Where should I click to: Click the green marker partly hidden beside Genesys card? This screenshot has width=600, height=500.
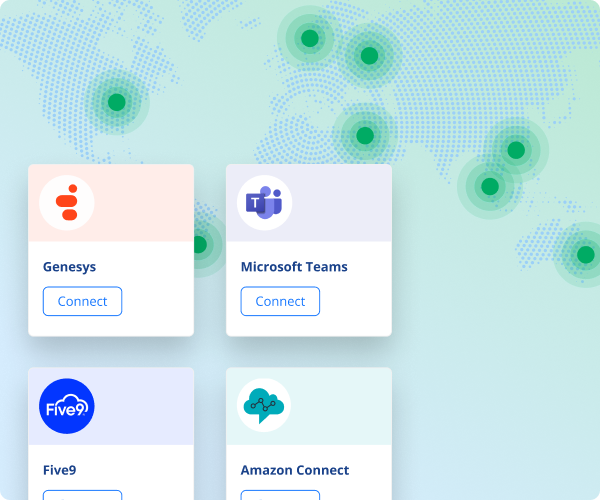200,245
